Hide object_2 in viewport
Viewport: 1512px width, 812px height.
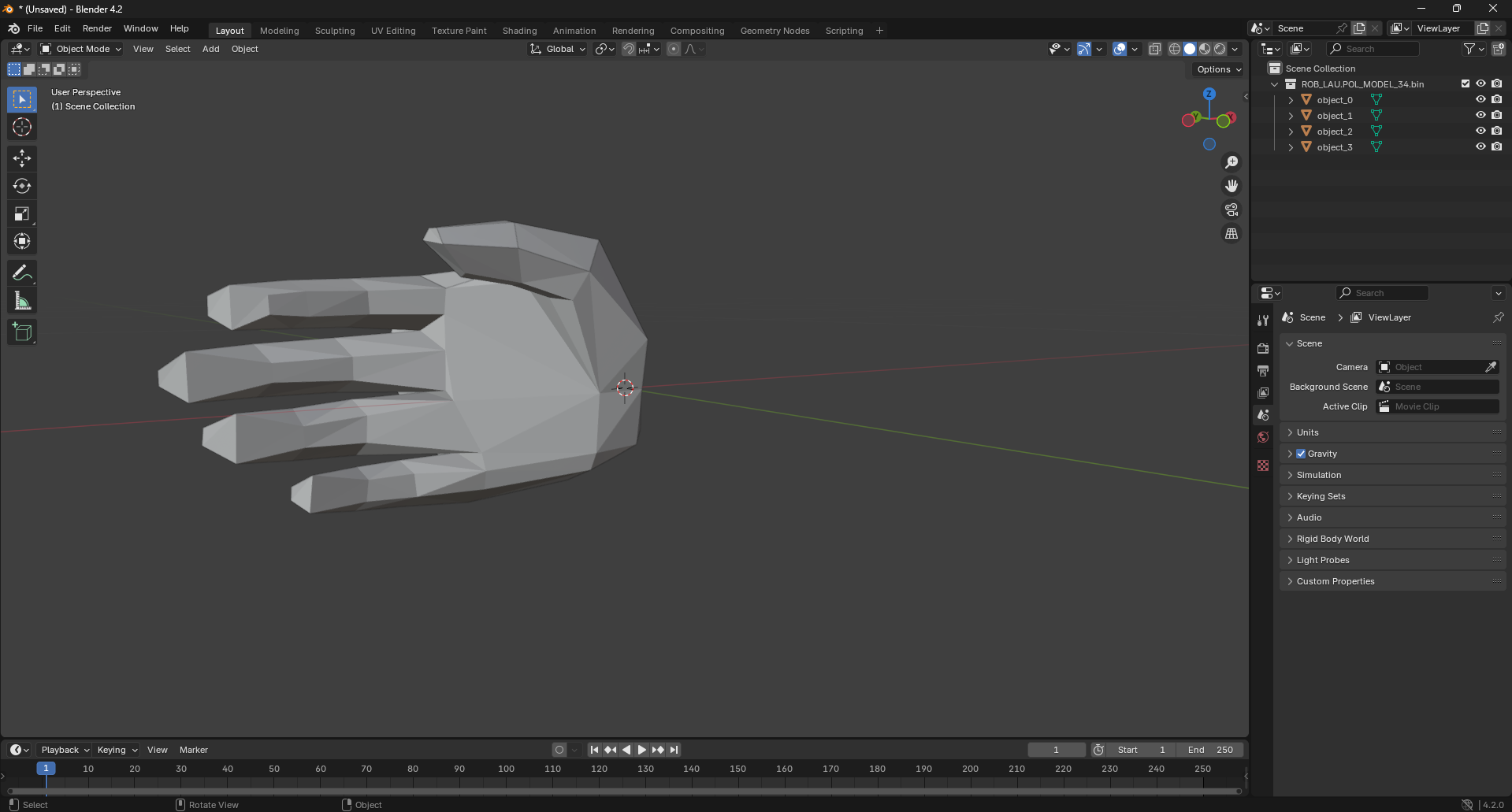1480,132
